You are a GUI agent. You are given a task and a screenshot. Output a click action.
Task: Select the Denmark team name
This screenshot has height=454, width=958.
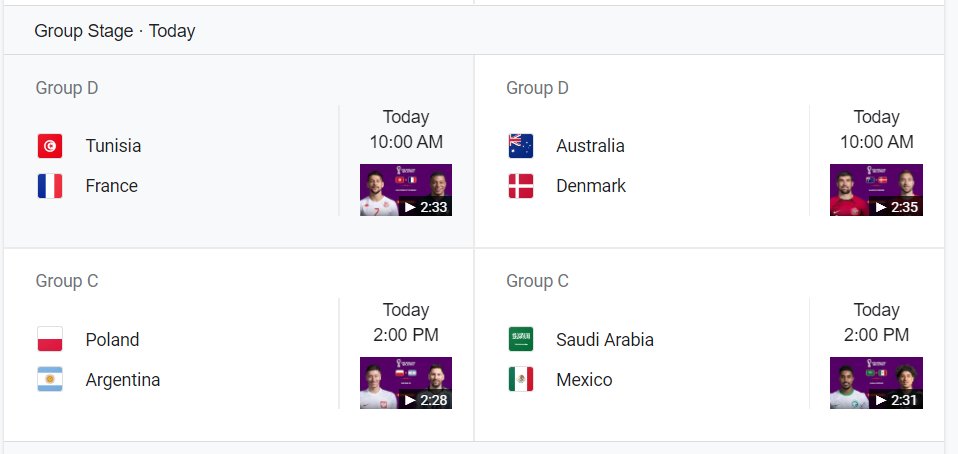(x=591, y=186)
